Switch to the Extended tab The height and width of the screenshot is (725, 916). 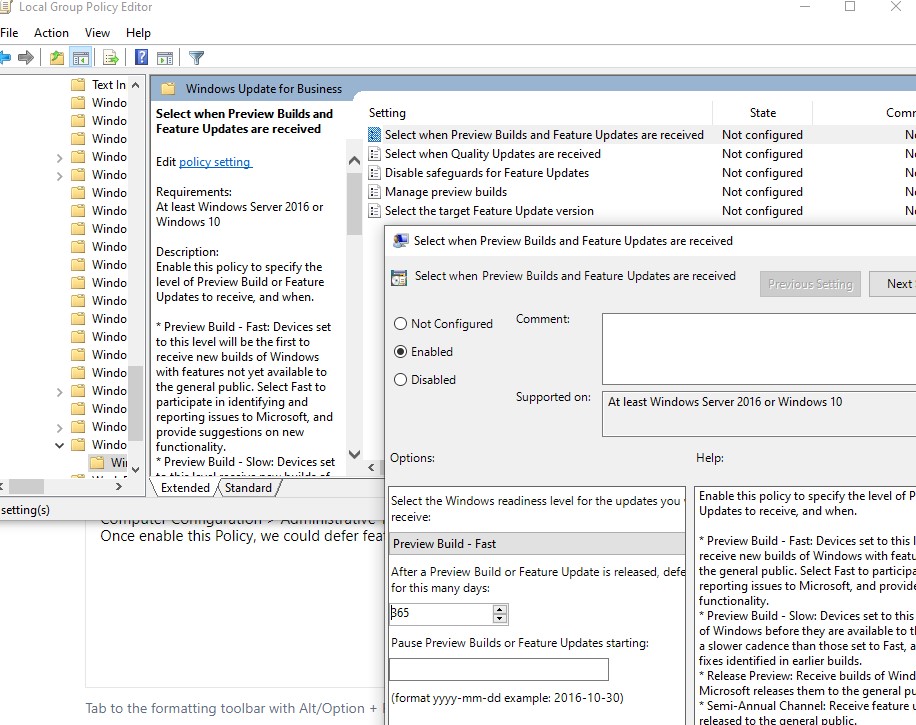click(185, 488)
